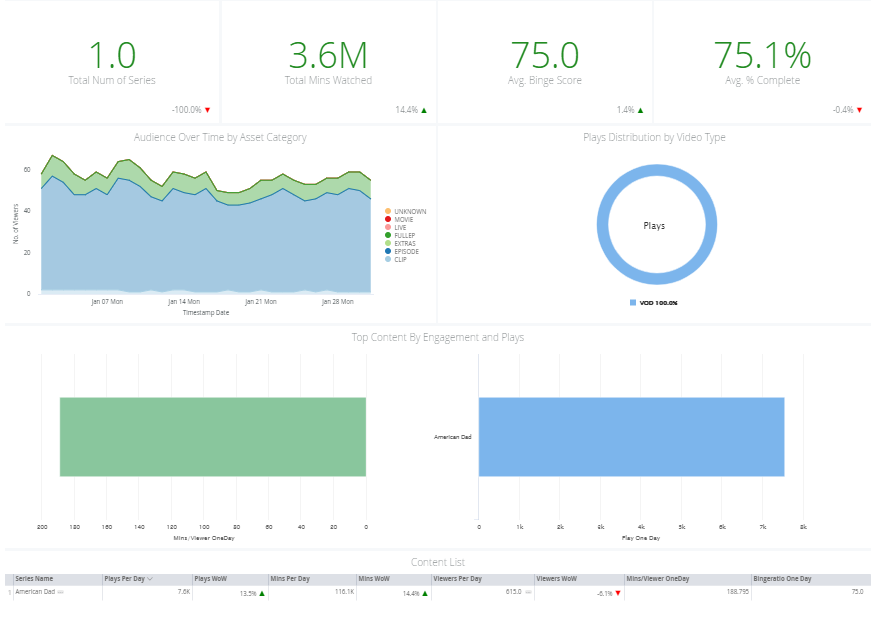873x623 pixels.
Task: Click the Mins WoW column header
Action: (x=374, y=579)
